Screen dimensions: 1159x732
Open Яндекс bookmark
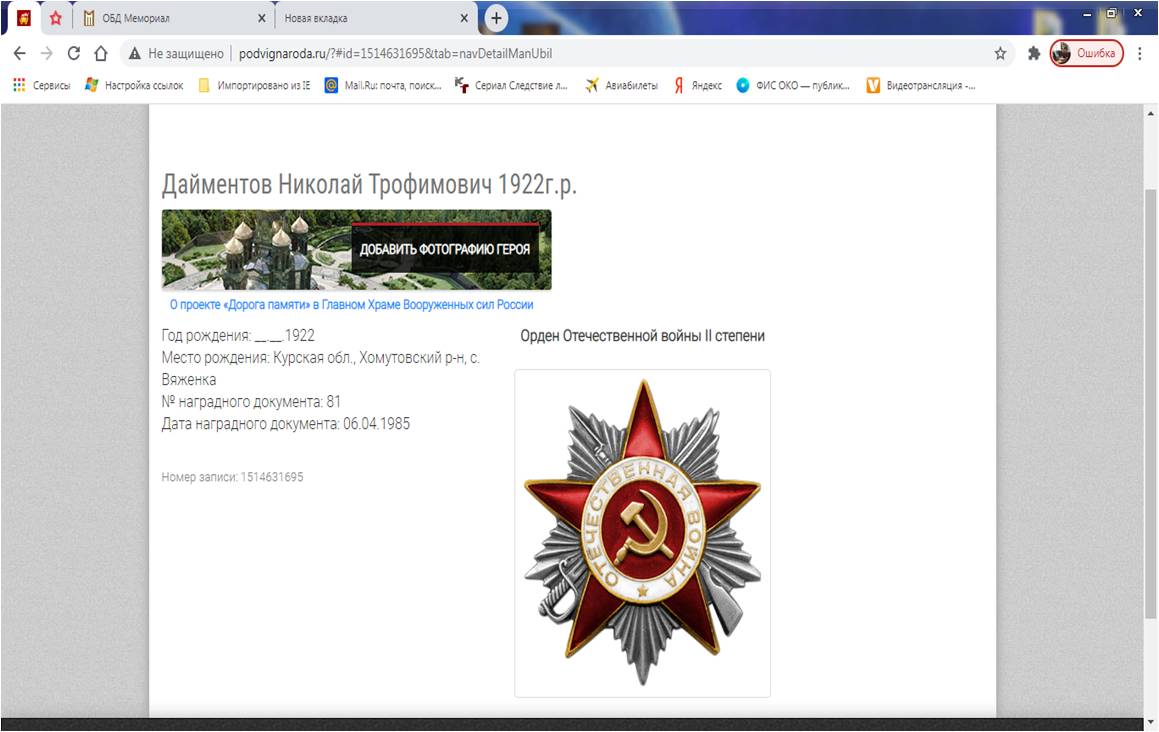(698, 86)
